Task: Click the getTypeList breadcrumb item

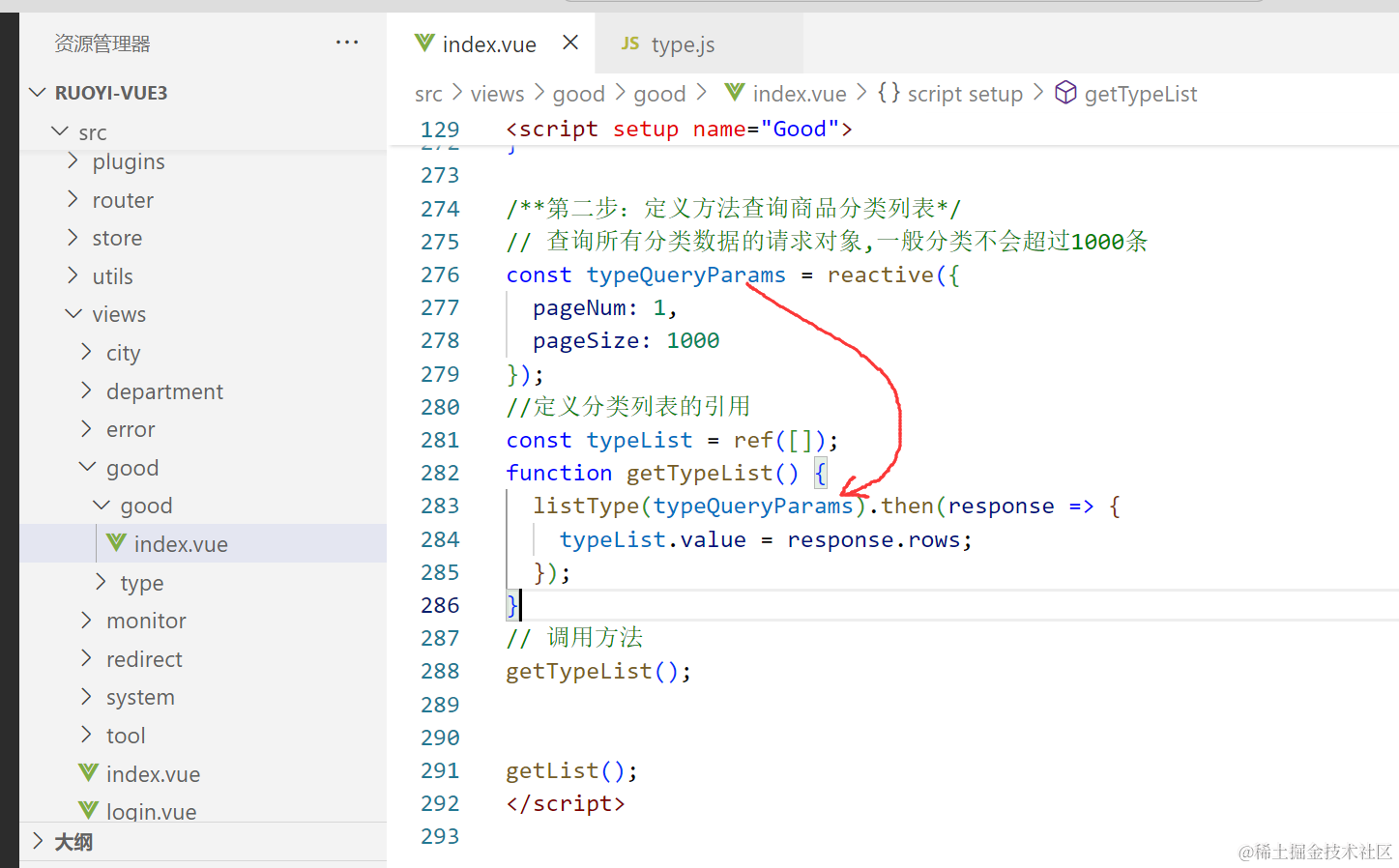Action: point(1140,94)
